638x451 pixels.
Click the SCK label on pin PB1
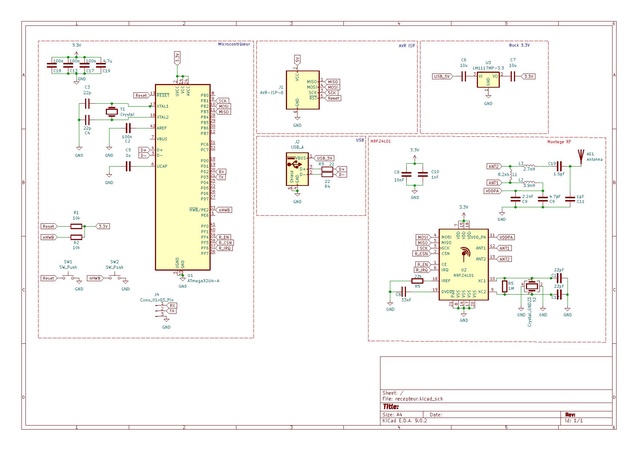click(223, 101)
